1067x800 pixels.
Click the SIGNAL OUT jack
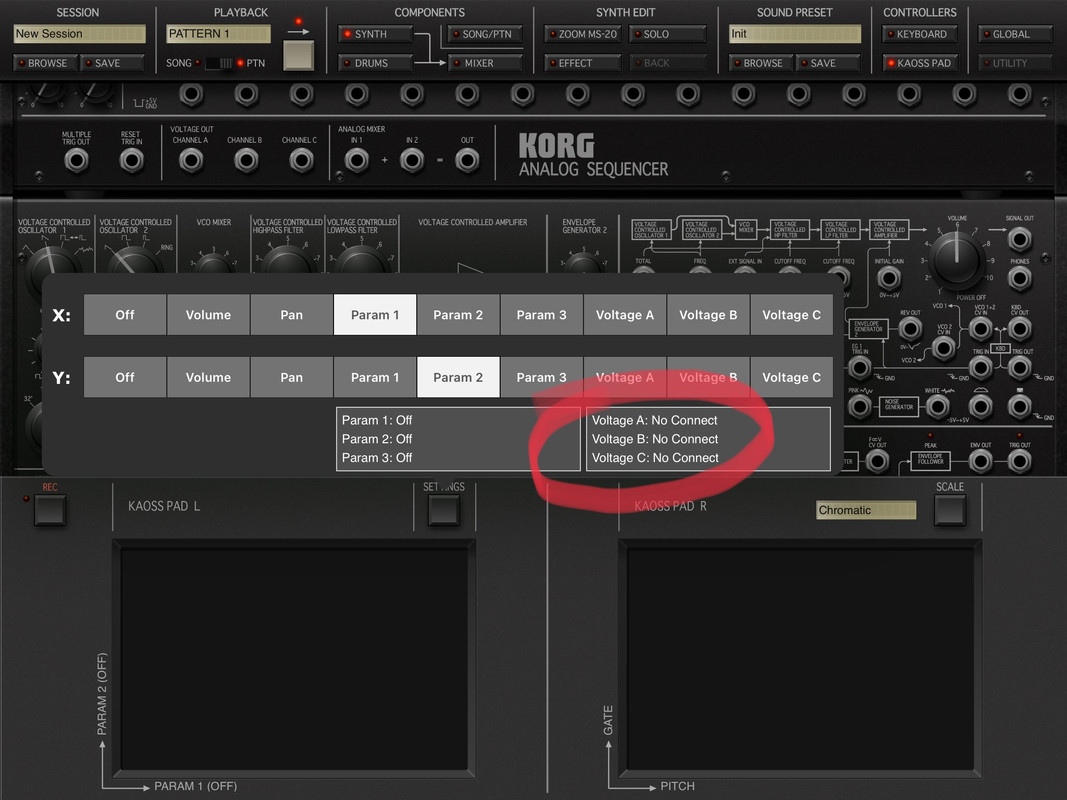pos(1019,239)
